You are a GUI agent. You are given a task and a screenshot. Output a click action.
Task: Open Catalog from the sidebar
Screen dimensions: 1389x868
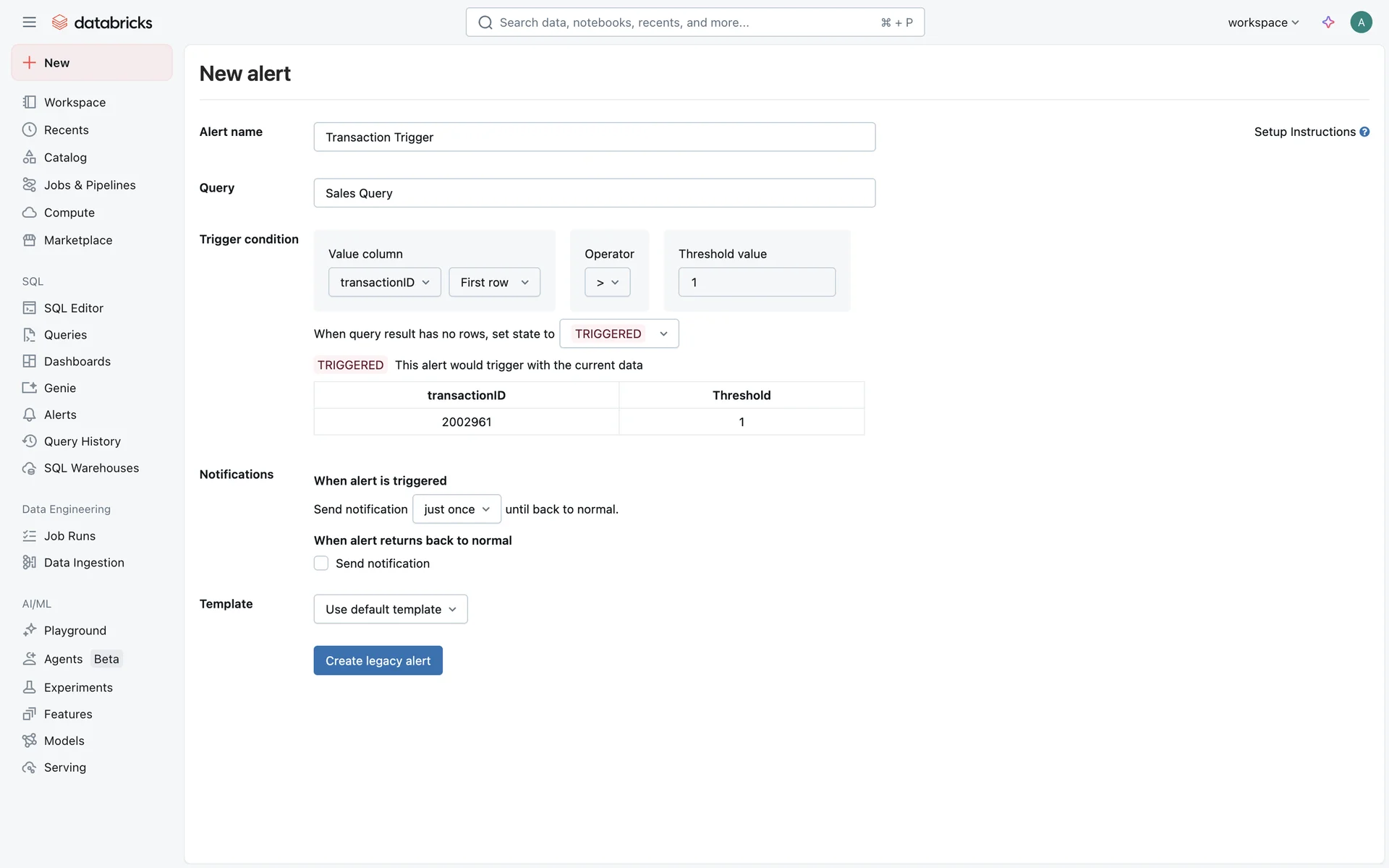(65, 158)
